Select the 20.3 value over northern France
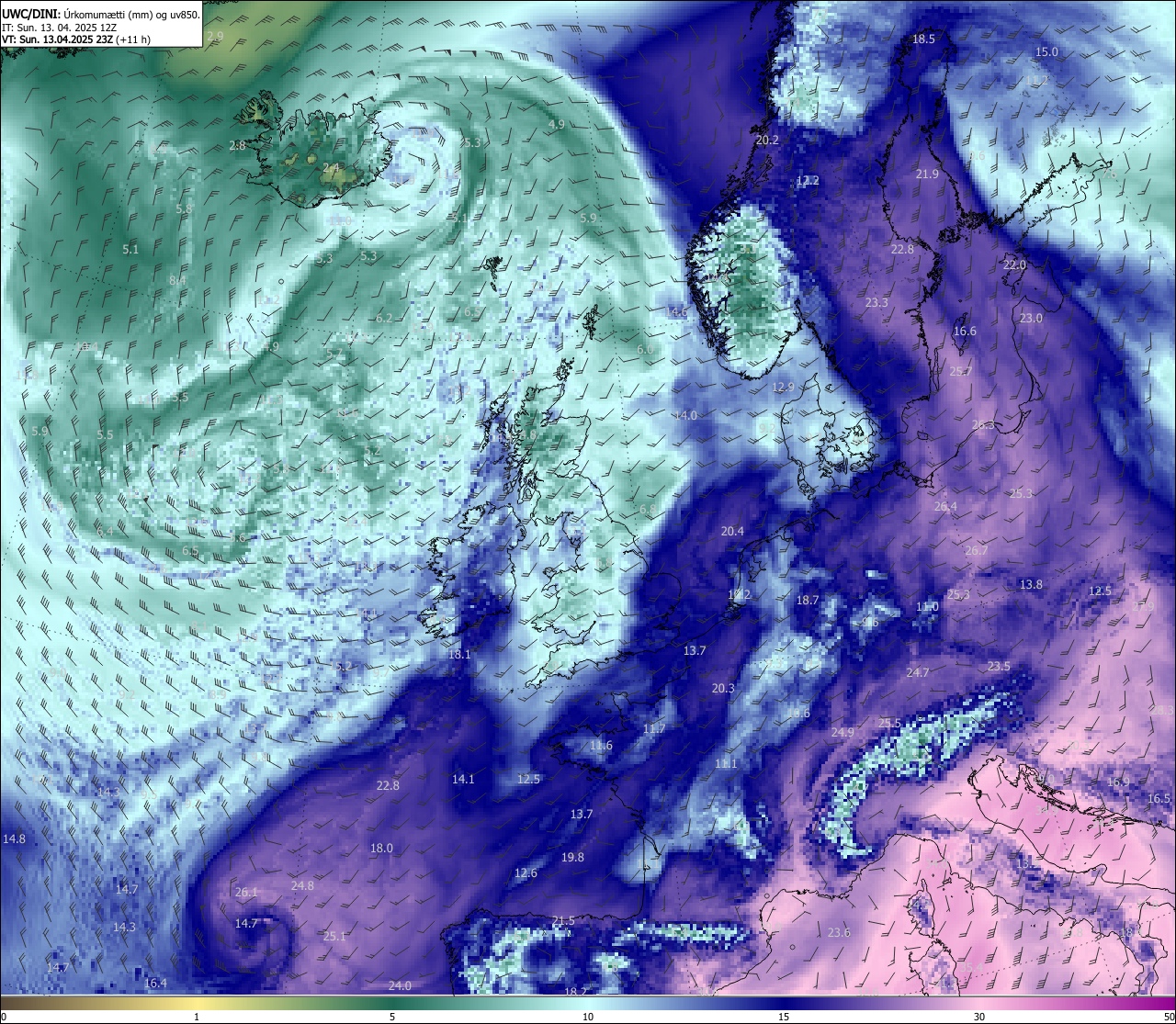This screenshot has width=1176, height=1024. click(723, 688)
